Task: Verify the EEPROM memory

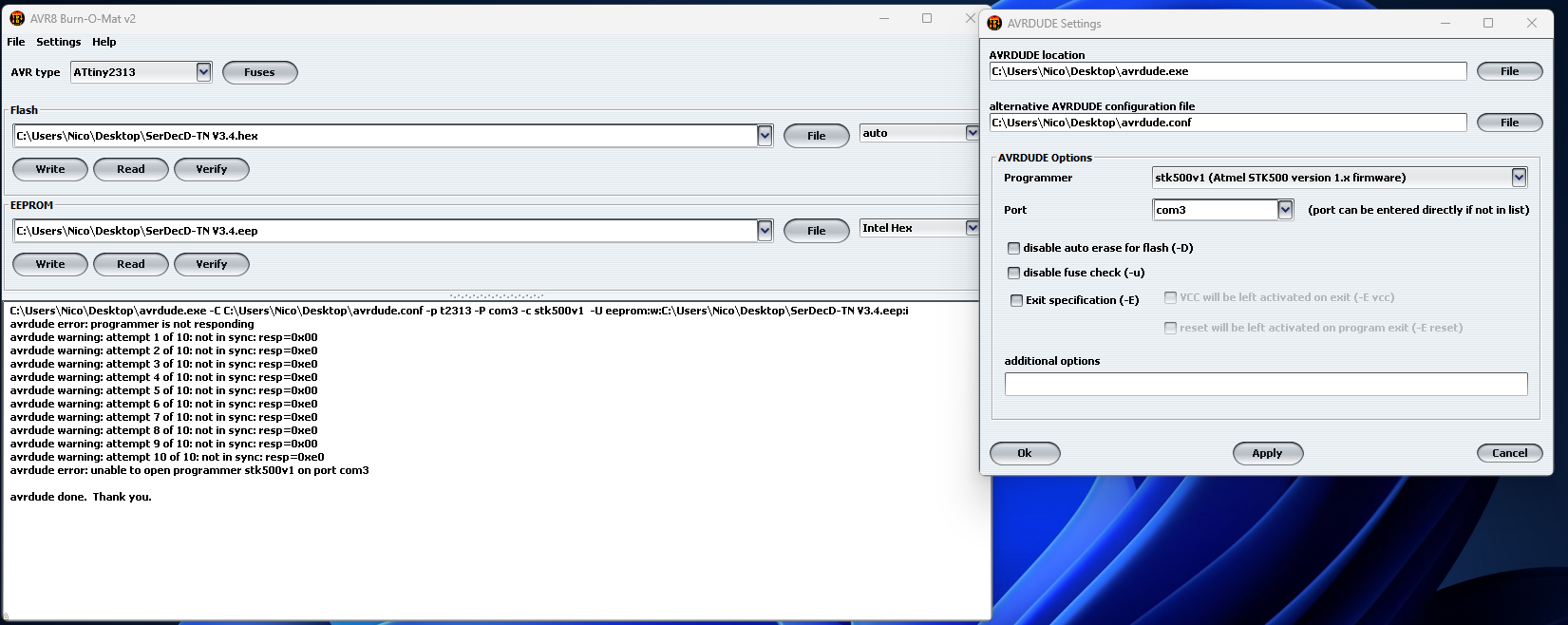Action: pos(212,264)
